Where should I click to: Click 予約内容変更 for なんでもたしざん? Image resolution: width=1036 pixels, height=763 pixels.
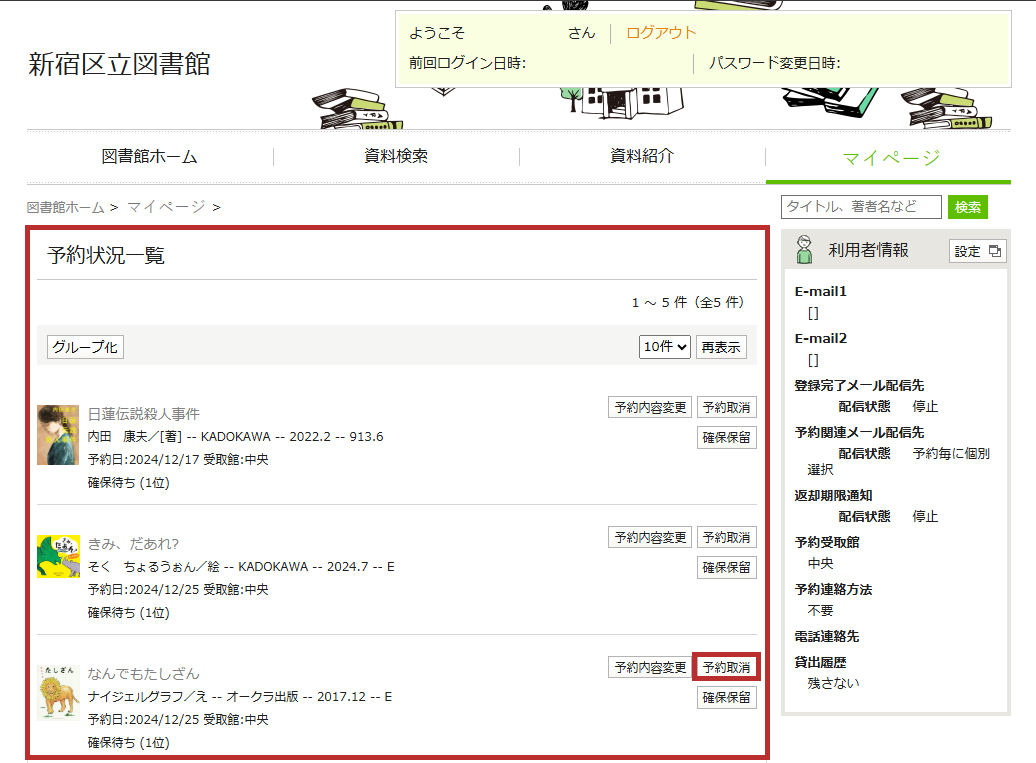point(650,667)
